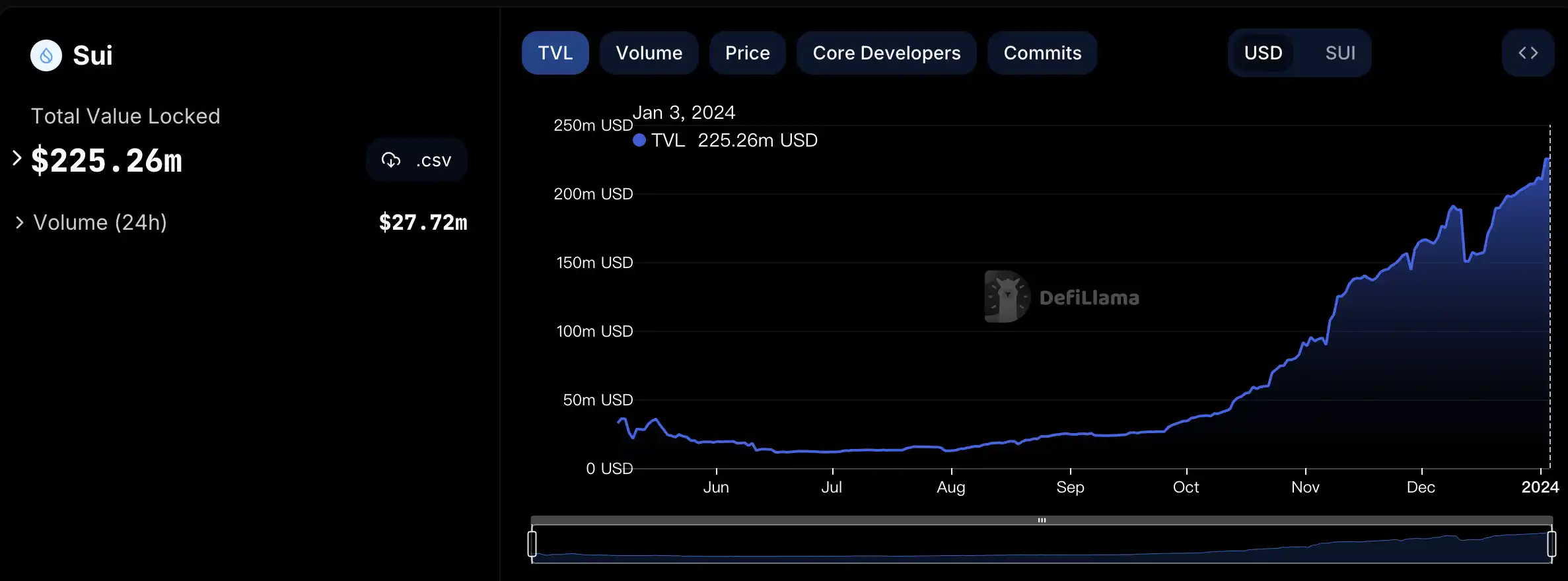Viewport: 1568px width, 581px height.
Task: Click the cloud download icon
Action: pos(391,160)
